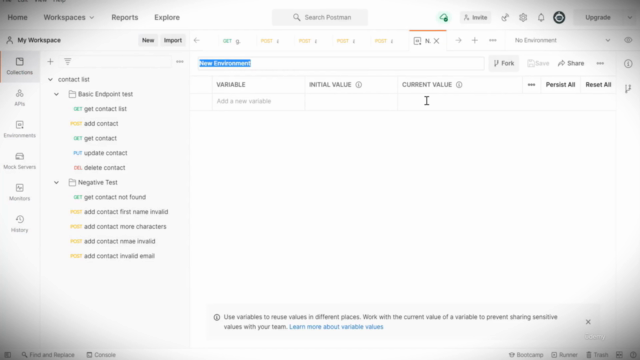Screen dimensions: 640x360
Task: Open notifications bell icon
Action: click(x=541, y=18)
